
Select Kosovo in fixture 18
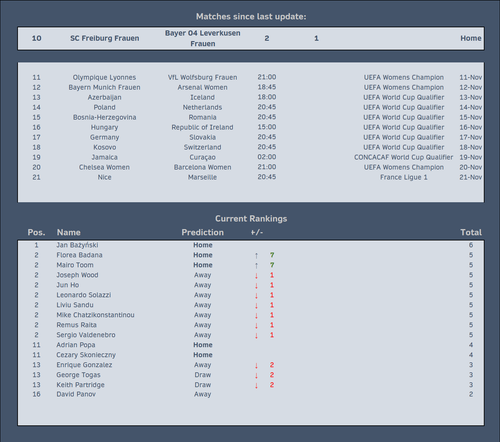104,147
